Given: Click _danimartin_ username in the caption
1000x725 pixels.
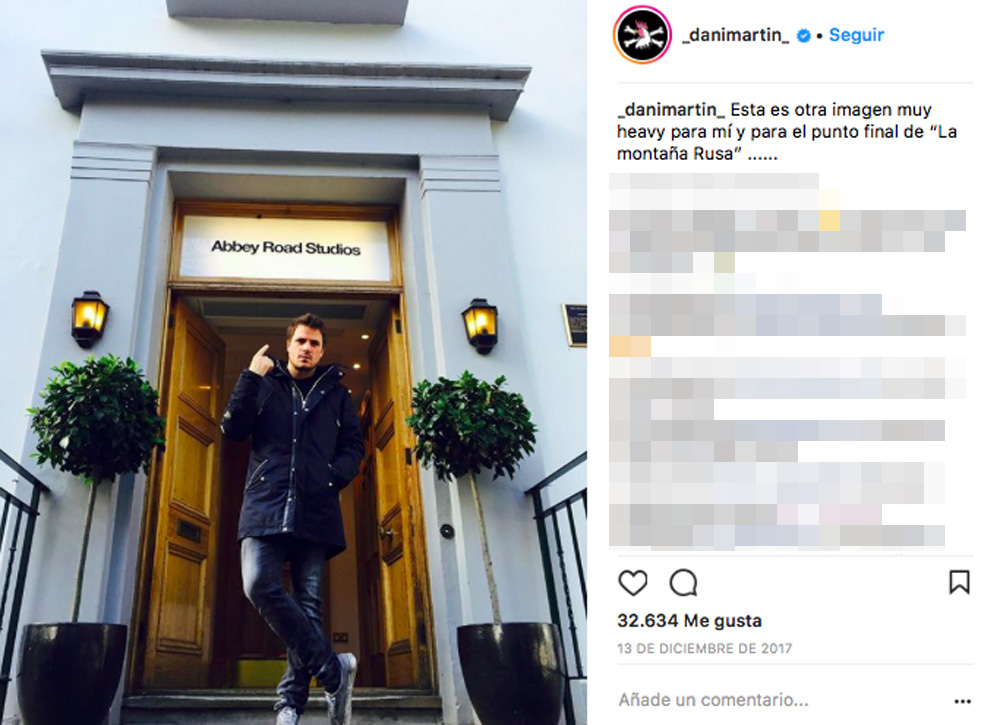Looking at the screenshot, I should pyautogui.click(x=671, y=110).
